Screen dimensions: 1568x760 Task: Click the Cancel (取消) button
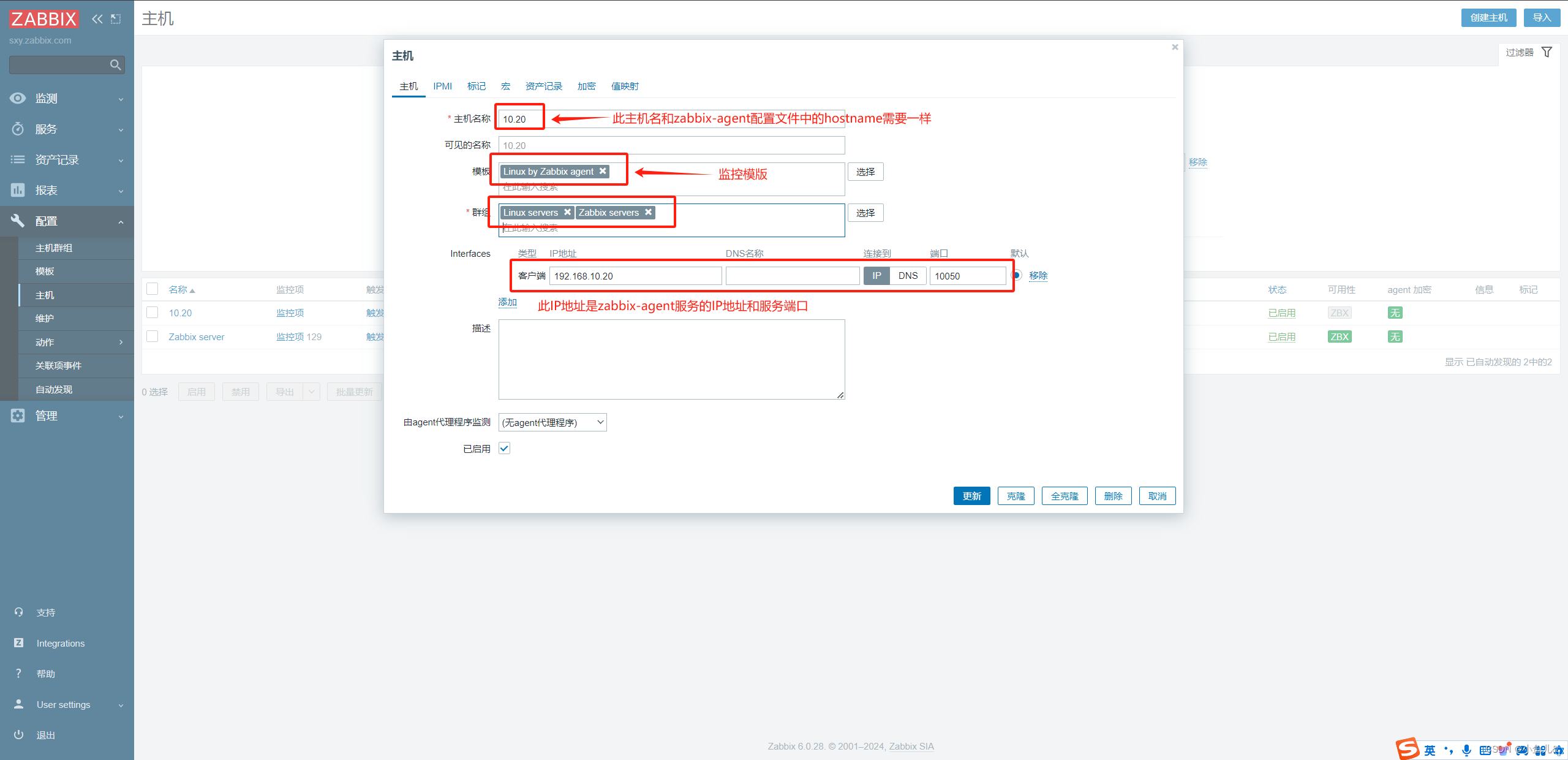pos(1157,496)
